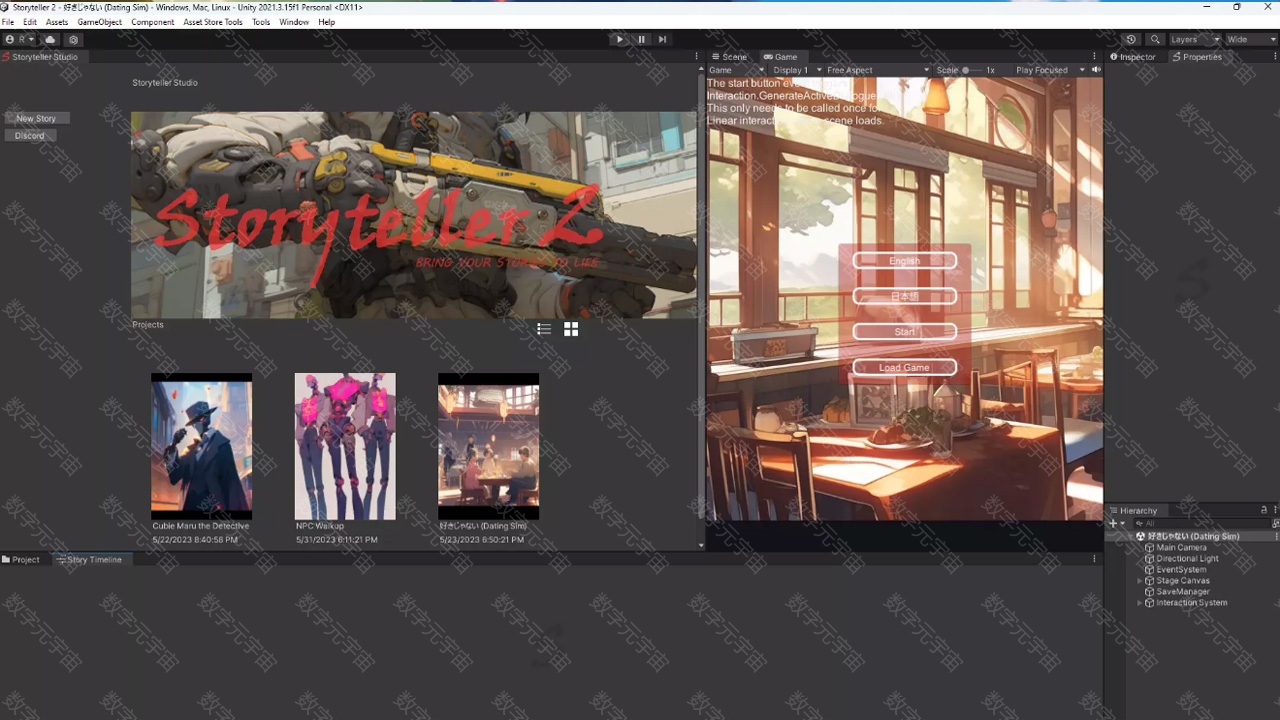1280x720 pixels.
Task: Select EventSystem in the Hierarchy
Action: 1181,570
